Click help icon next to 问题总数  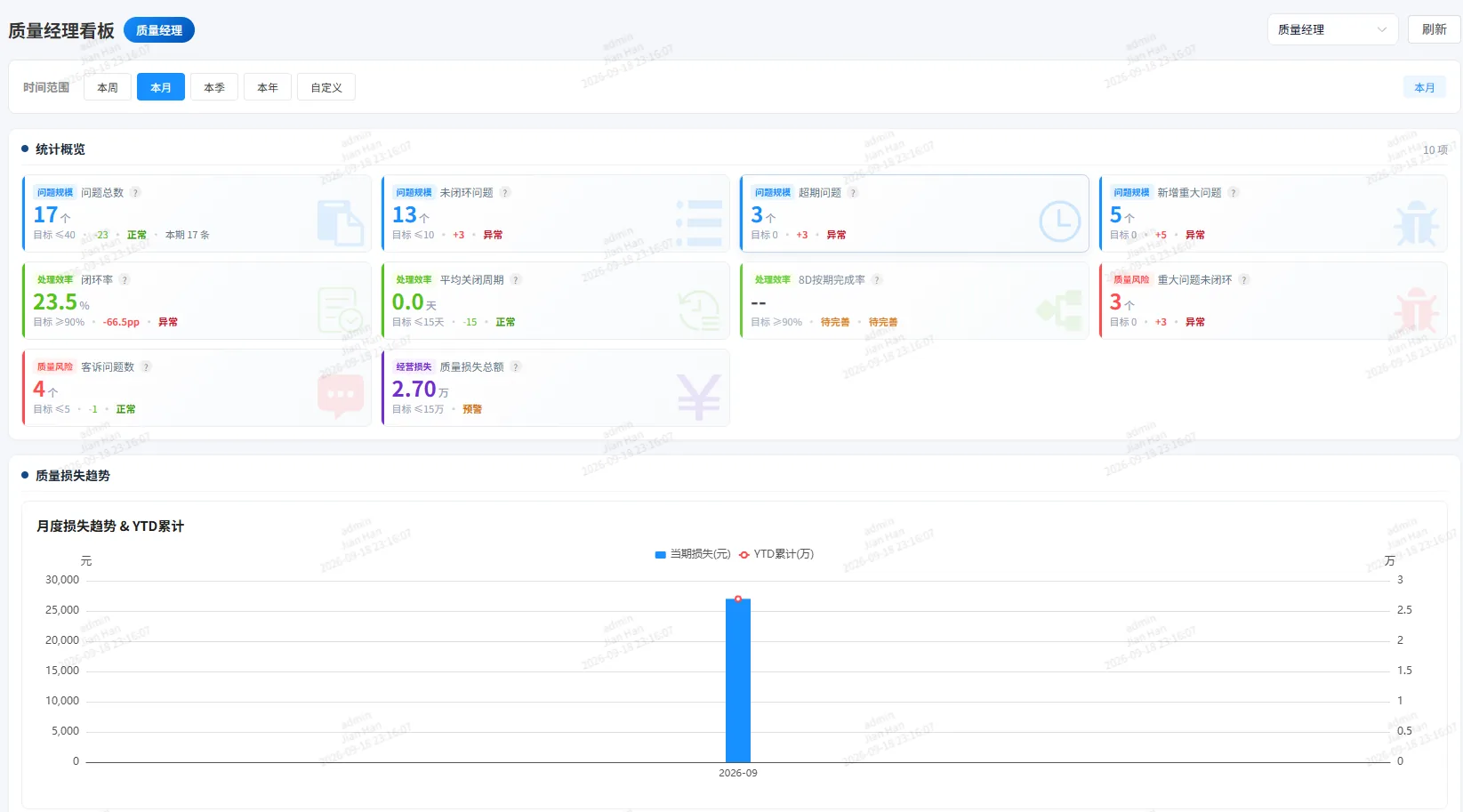pyautogui.click(x=135, y=193)
